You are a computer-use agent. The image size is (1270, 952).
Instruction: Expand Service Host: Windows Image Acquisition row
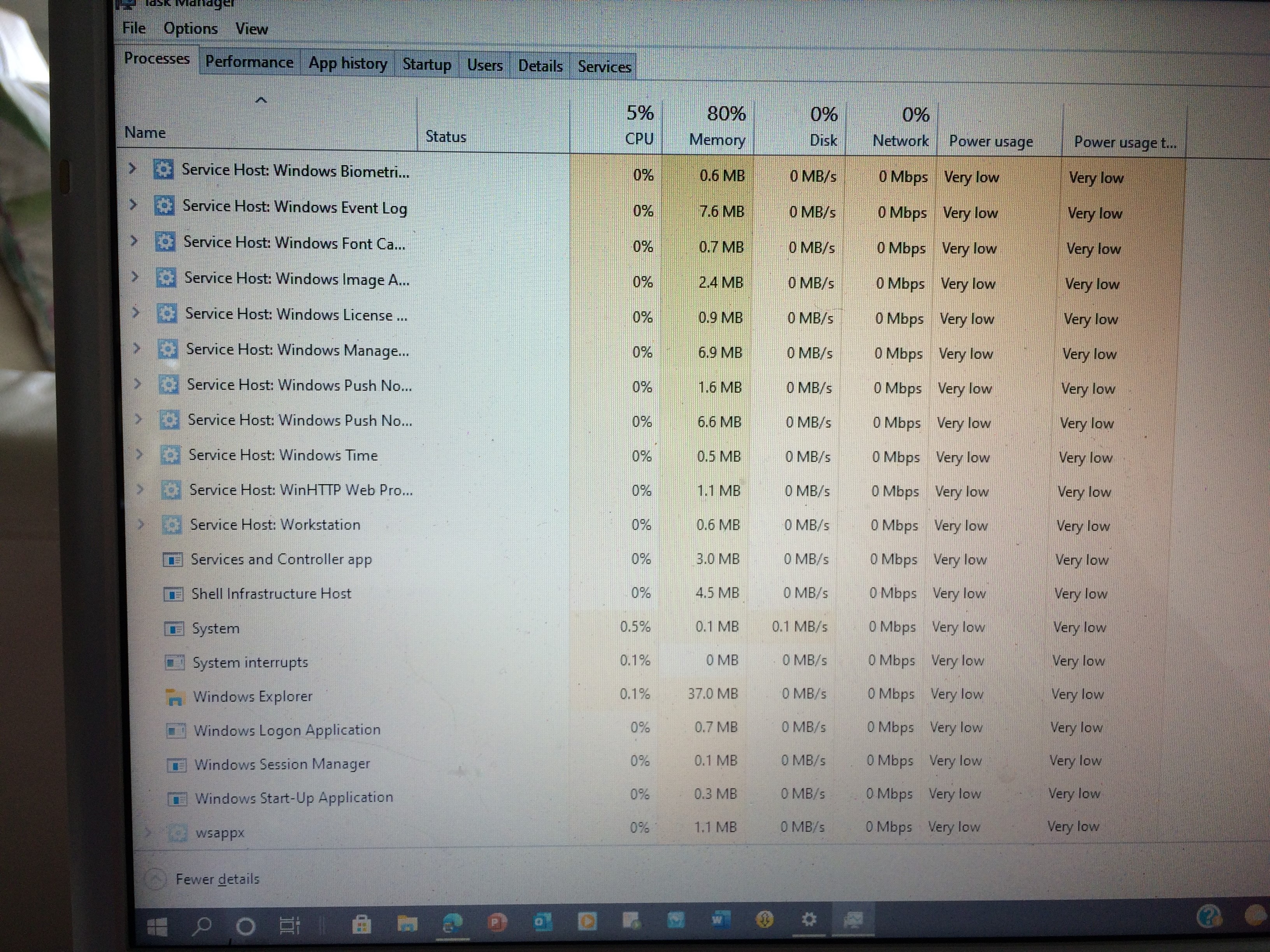pyautogui.click(x=135, y=276)
